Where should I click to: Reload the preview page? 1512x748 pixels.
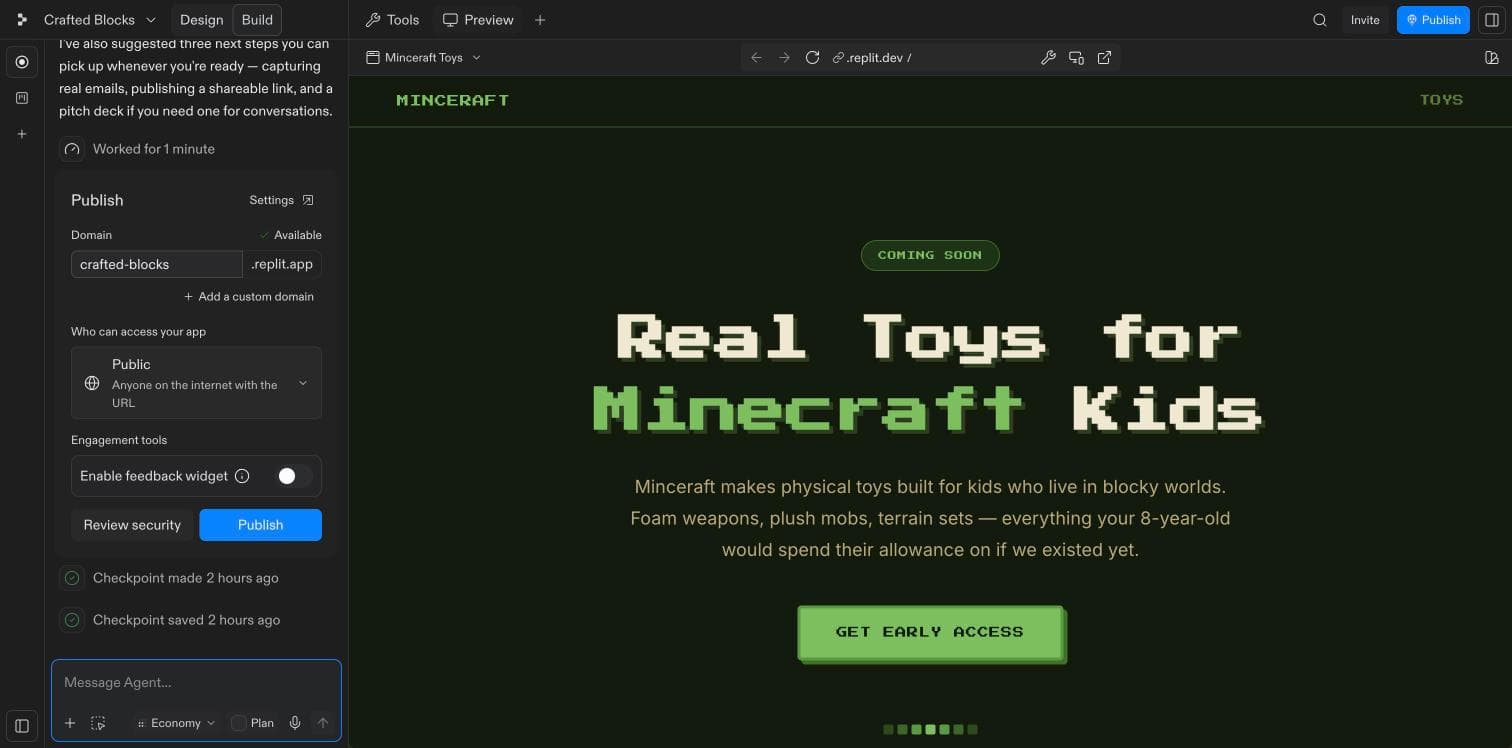812,58
